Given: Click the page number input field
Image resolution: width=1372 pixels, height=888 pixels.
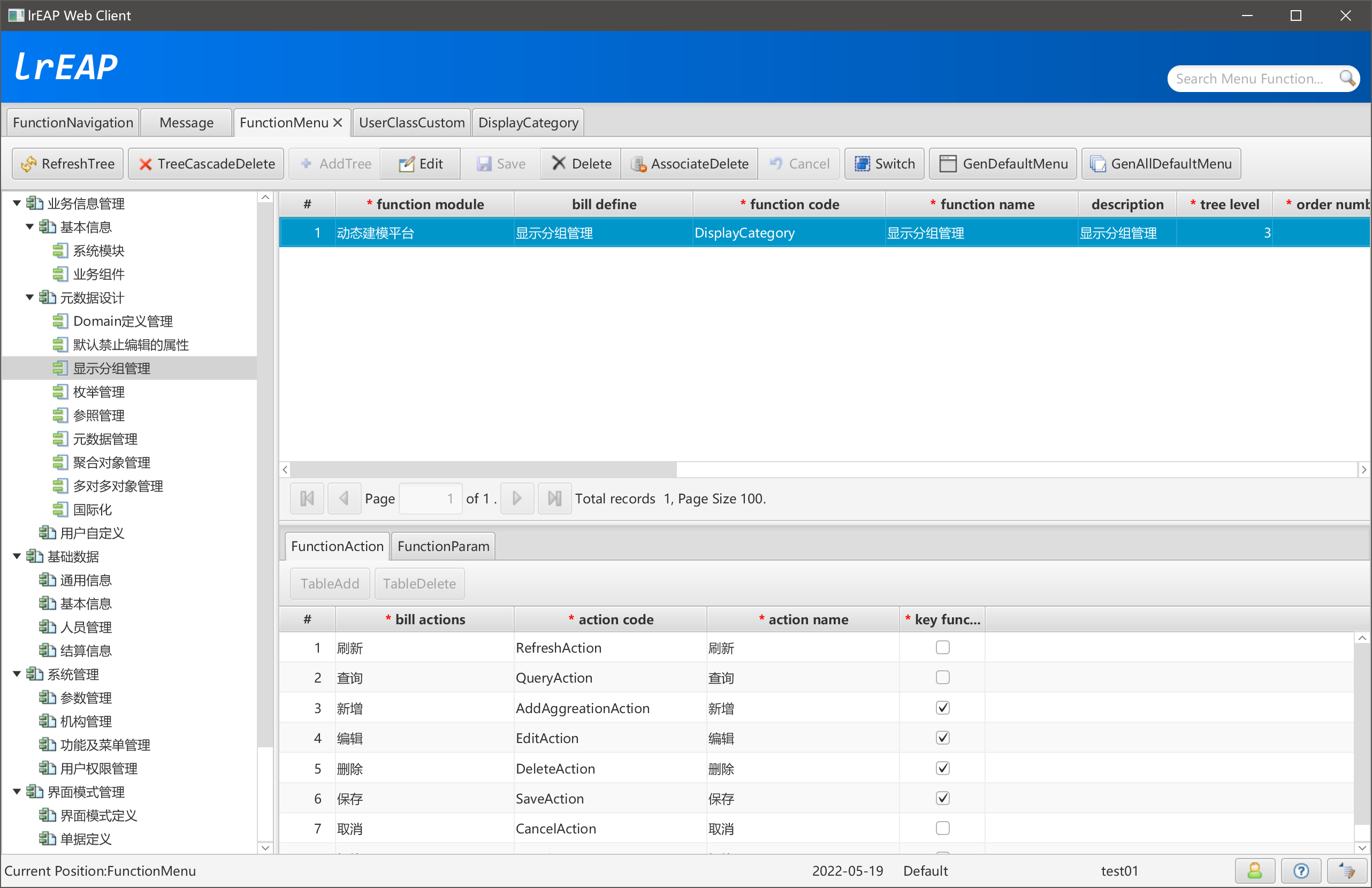Looking at the screenshot, I should click(430, 499).
